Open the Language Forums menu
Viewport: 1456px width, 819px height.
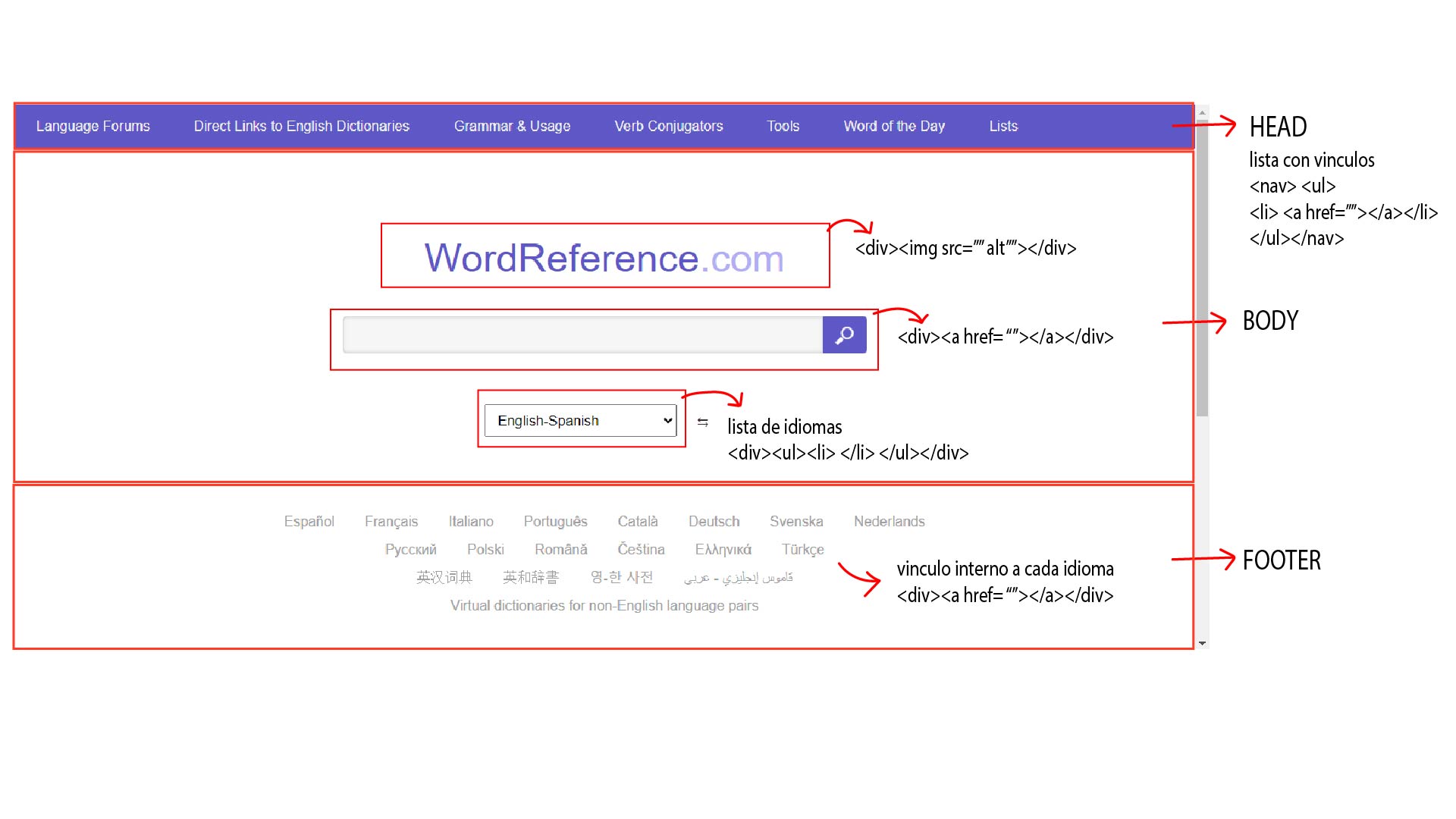coord(93,126)
